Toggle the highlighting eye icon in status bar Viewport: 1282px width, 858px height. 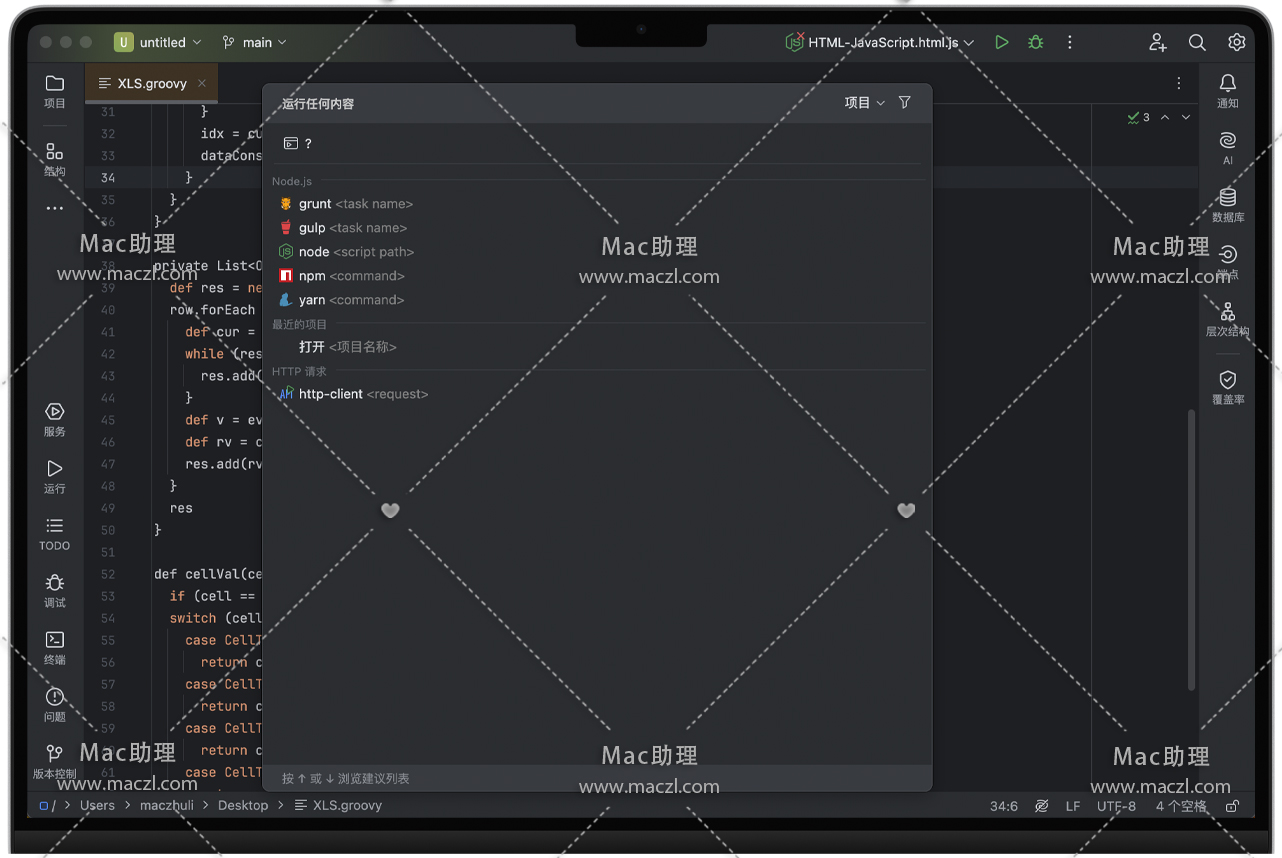1041,806
